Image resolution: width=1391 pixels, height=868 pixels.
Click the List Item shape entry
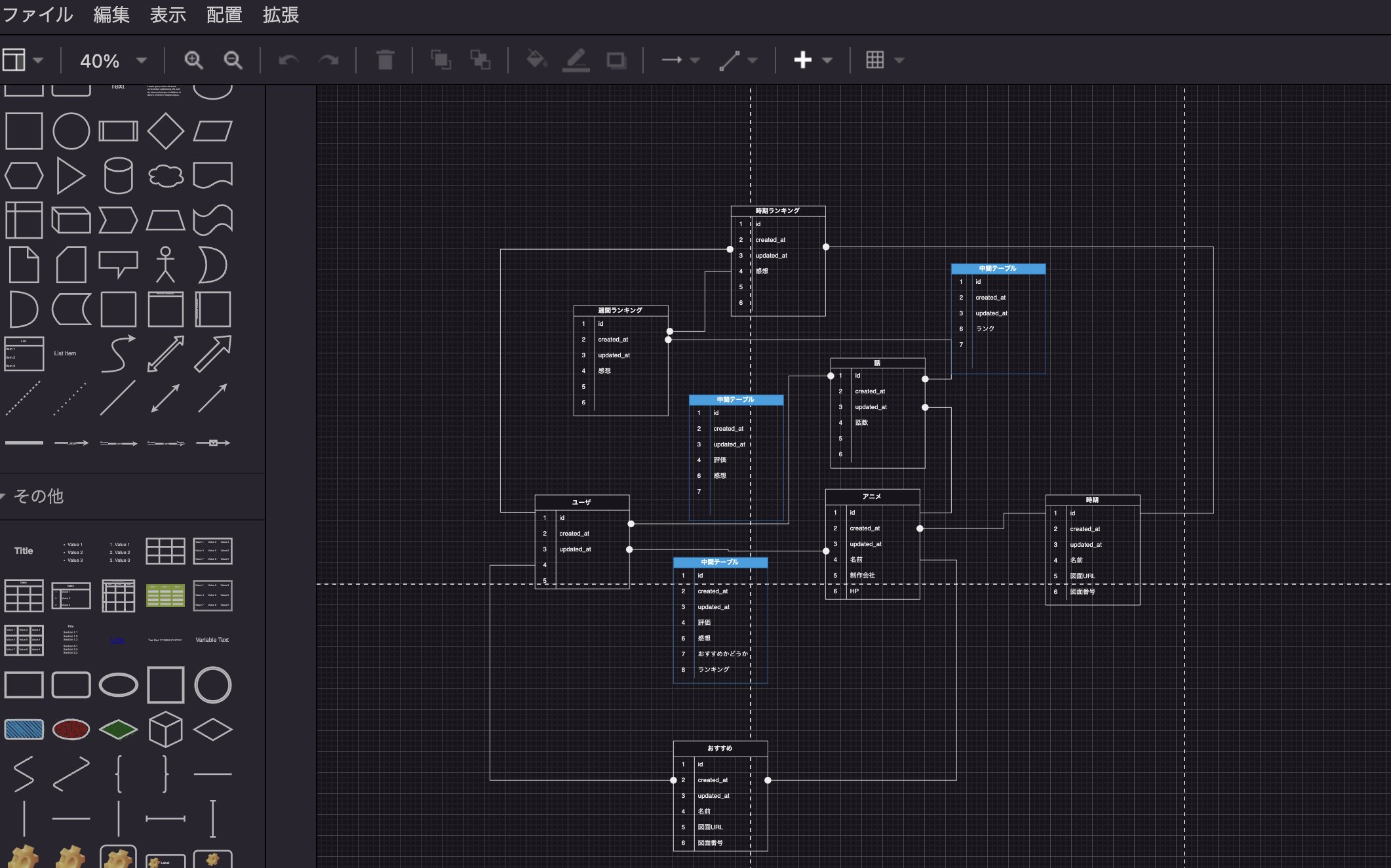65,353
